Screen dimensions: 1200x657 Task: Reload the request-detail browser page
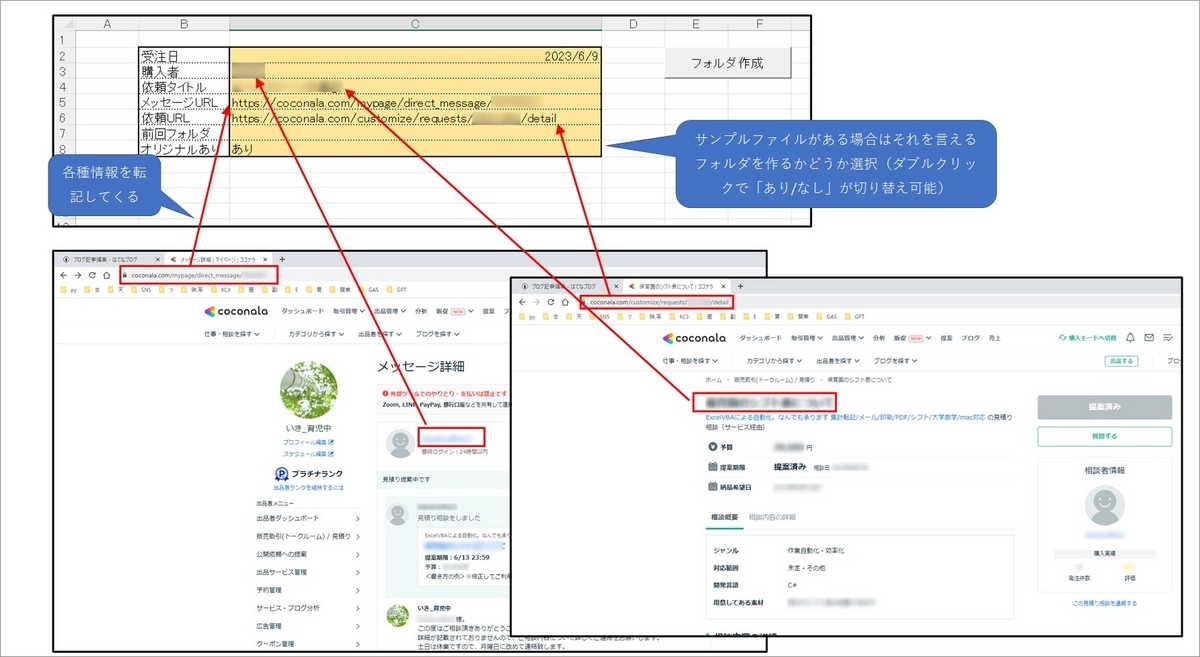click(552, 301)
